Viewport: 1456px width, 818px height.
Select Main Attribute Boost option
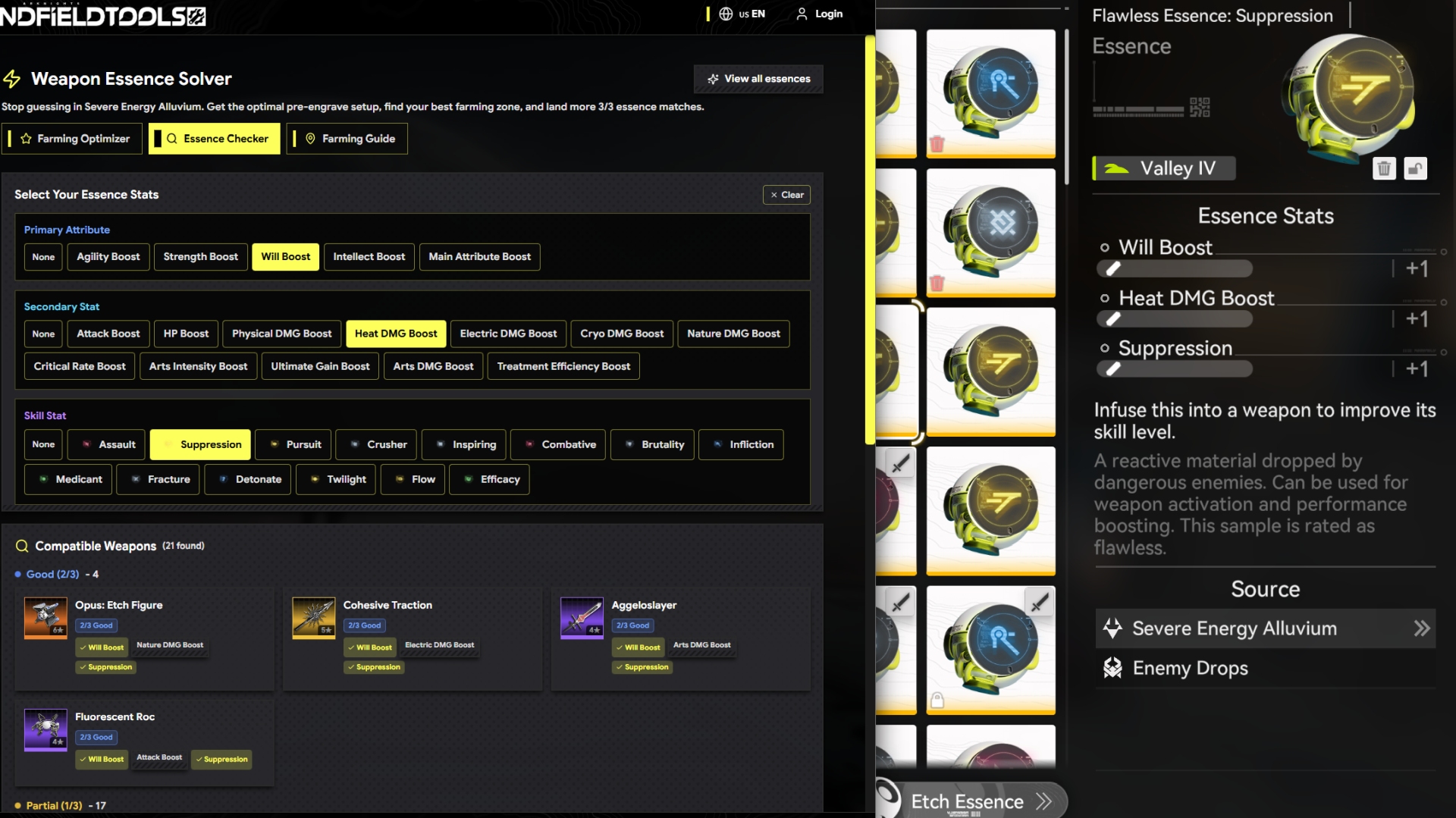(480, 257)
